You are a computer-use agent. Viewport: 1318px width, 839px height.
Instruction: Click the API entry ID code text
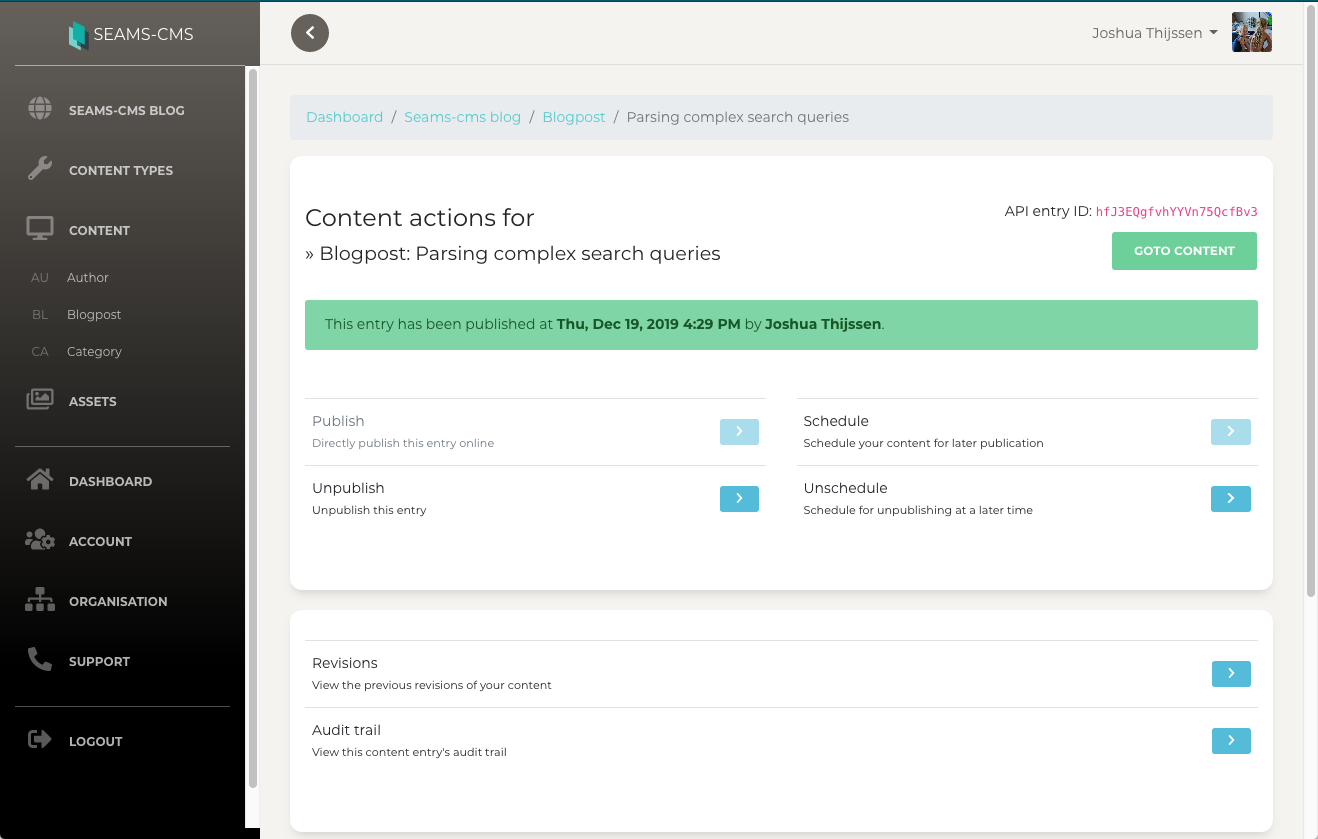pos(1176,212)
